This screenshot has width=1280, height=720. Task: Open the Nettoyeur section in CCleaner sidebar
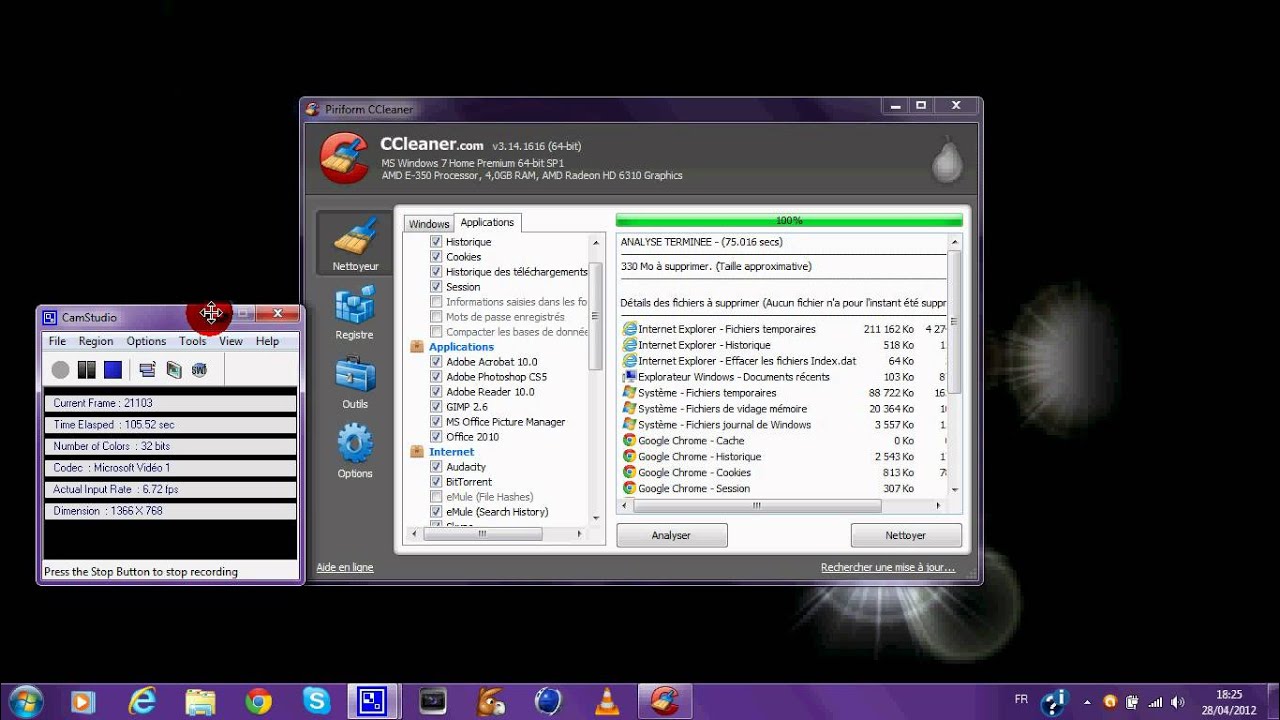click(x=355, y=243)
